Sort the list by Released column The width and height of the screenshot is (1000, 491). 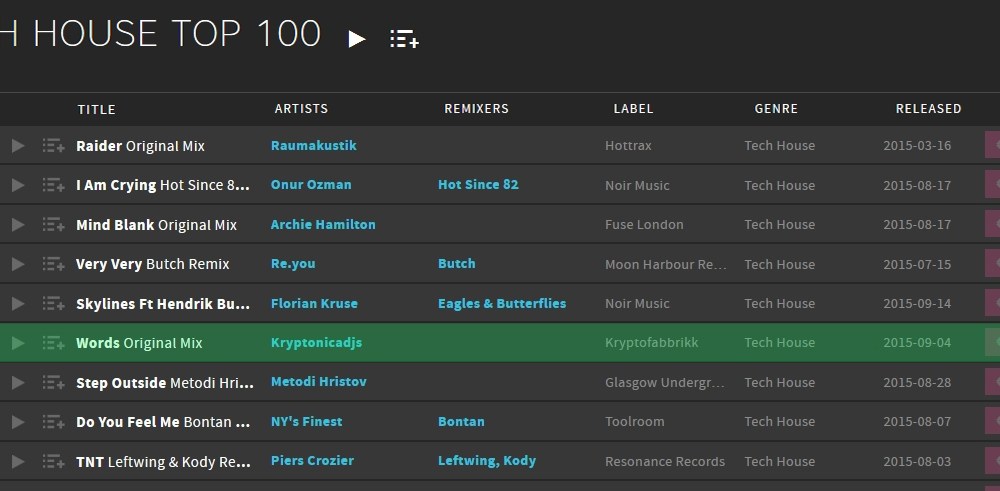point(928,109)
